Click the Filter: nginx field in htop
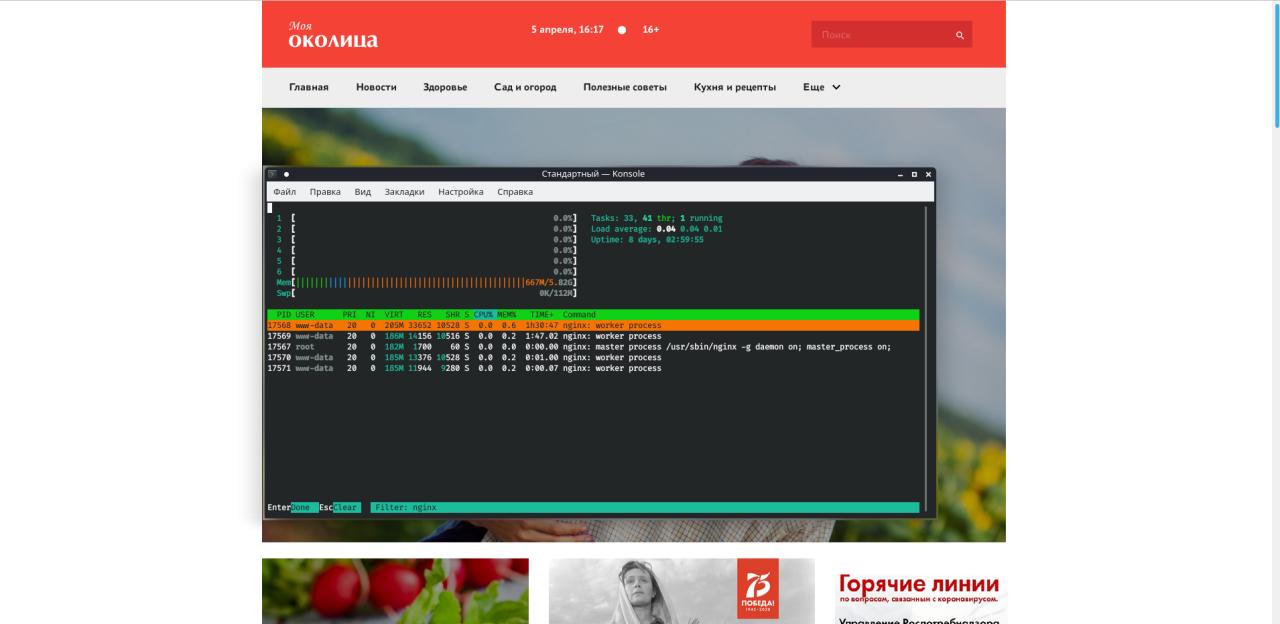 (x=645, y=507)
